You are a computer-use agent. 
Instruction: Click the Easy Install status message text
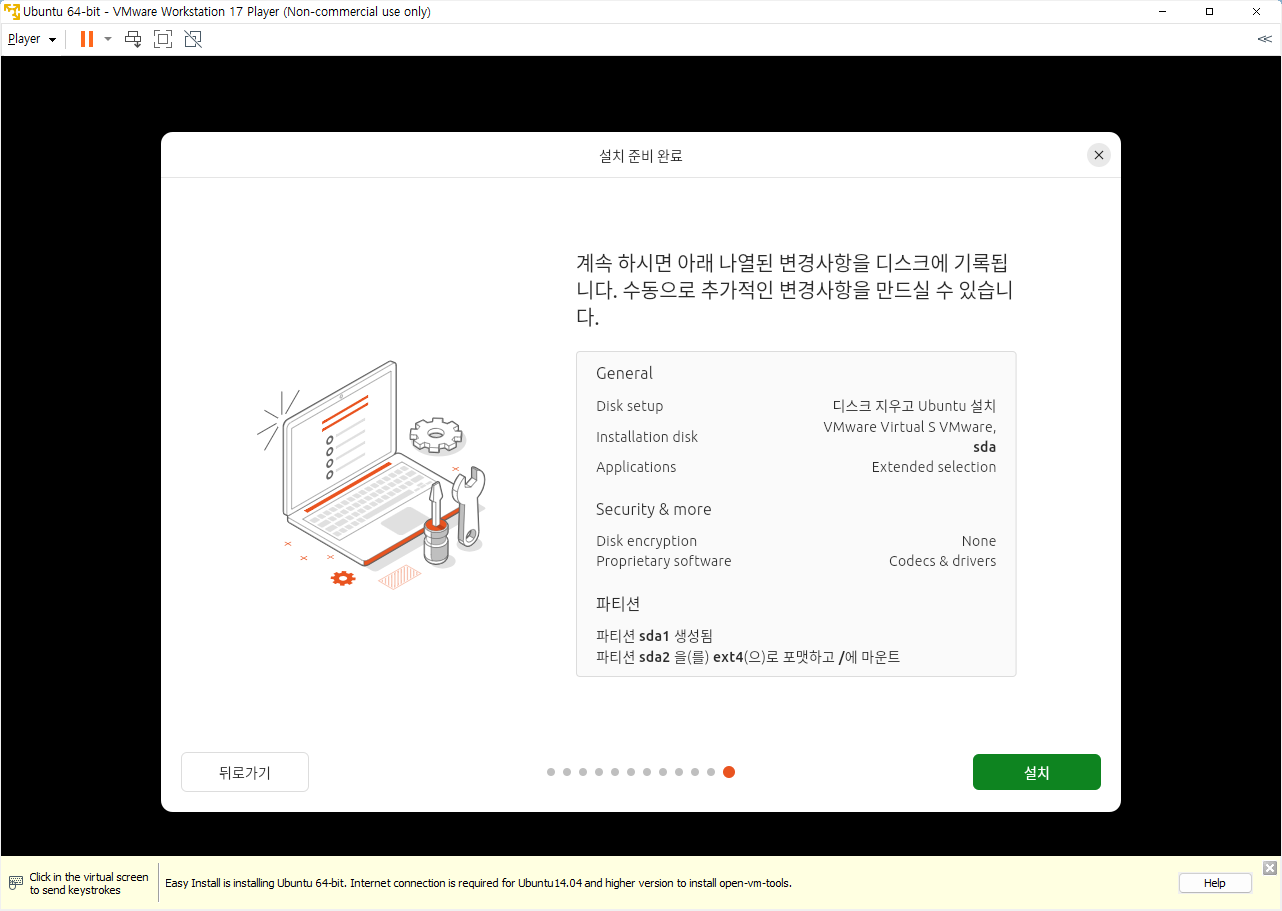pyautogui.click(x=478, y=883)
